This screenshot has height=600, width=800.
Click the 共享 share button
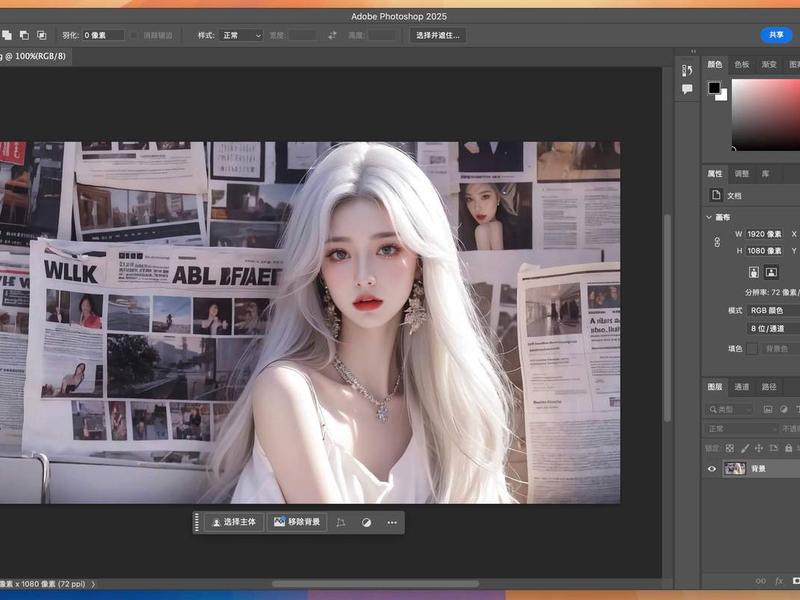776,35
